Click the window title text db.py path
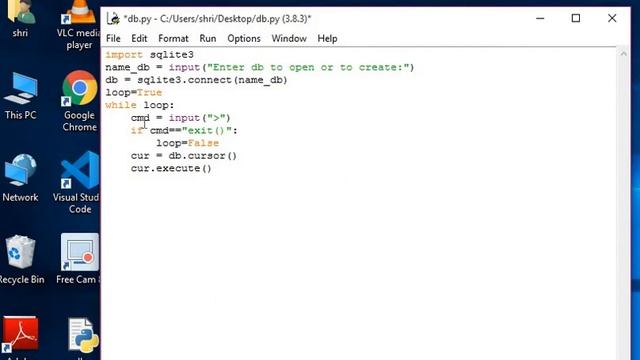 coord(217,19)
